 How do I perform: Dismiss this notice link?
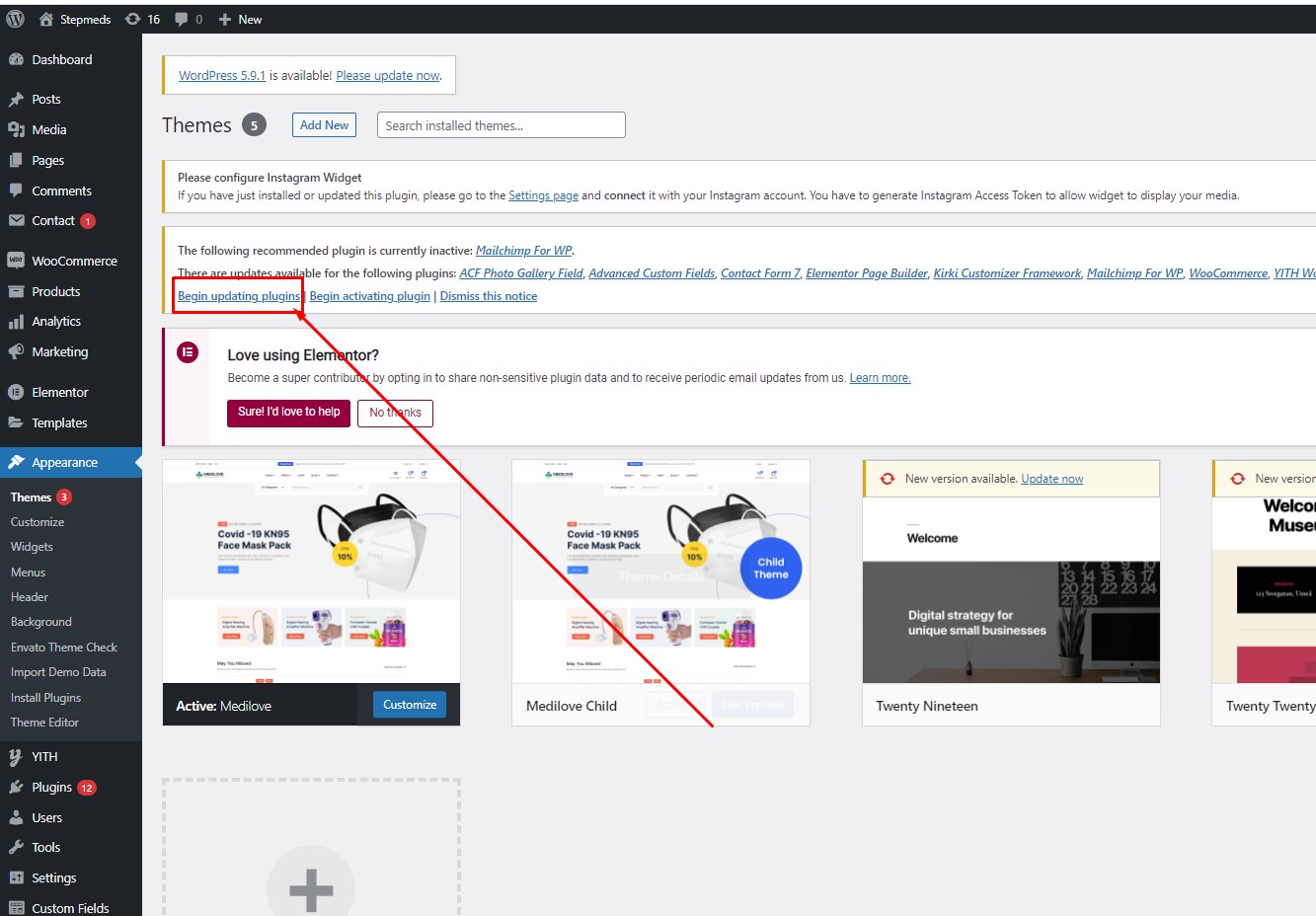tap(488, 296)
